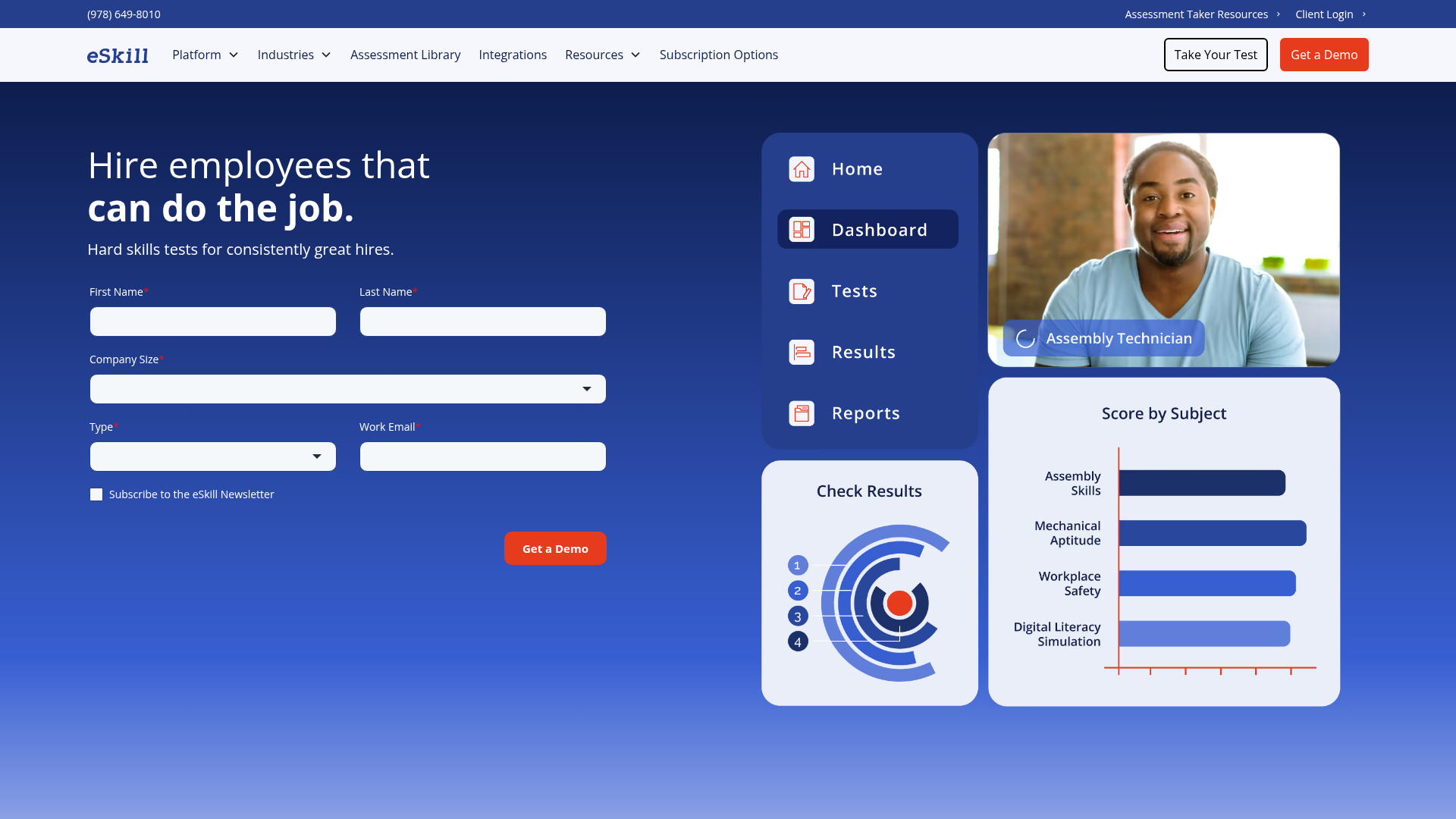The image size is (1456, 819).
Task: Navigate to Subscription Options
Action: tap(718, 55)
